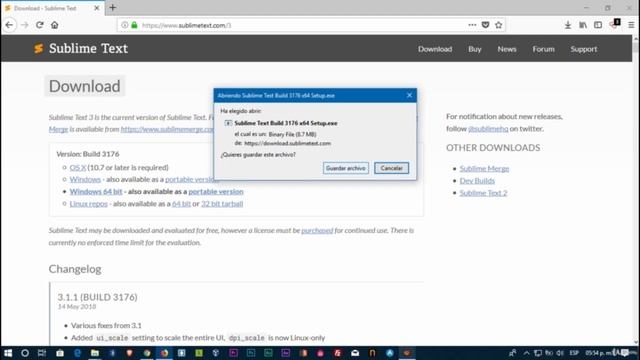
Task: Open a new browser tab
Action: (113, 7)
